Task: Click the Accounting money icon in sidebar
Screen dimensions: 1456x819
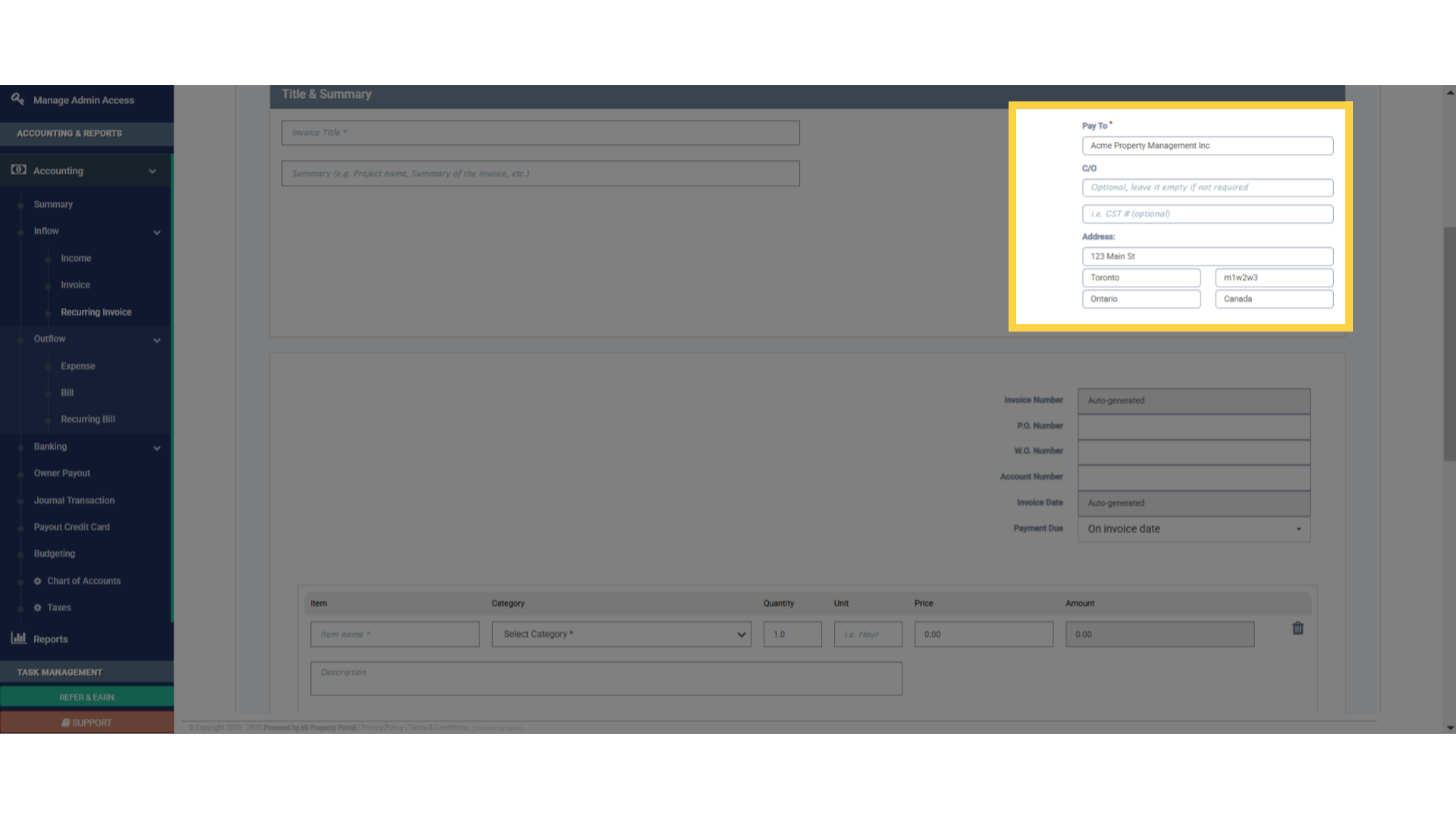Action: click(x=19, y=170)
